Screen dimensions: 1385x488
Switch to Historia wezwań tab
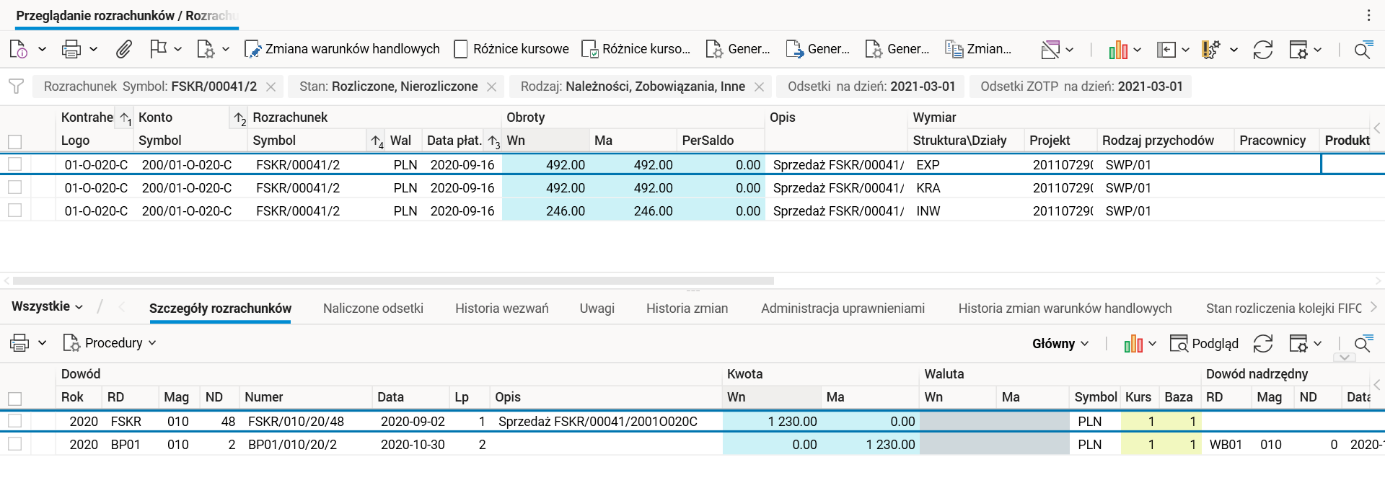pyautogui.click(x=502, y=308)
